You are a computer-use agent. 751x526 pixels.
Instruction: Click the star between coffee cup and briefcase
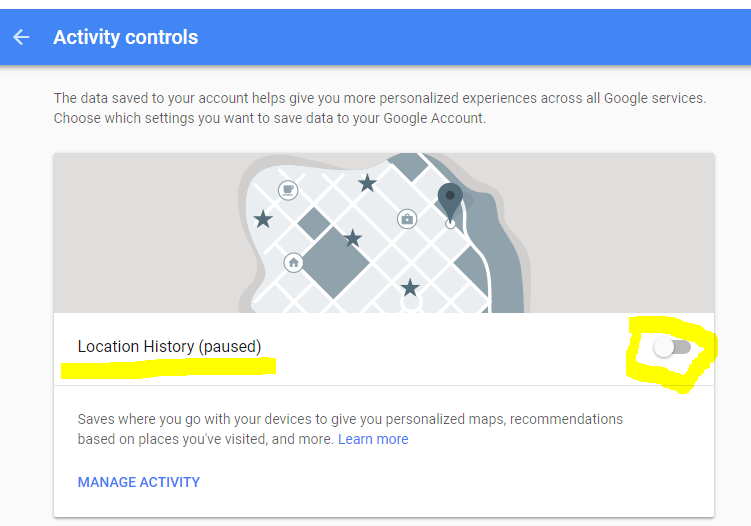click(367, 183)
